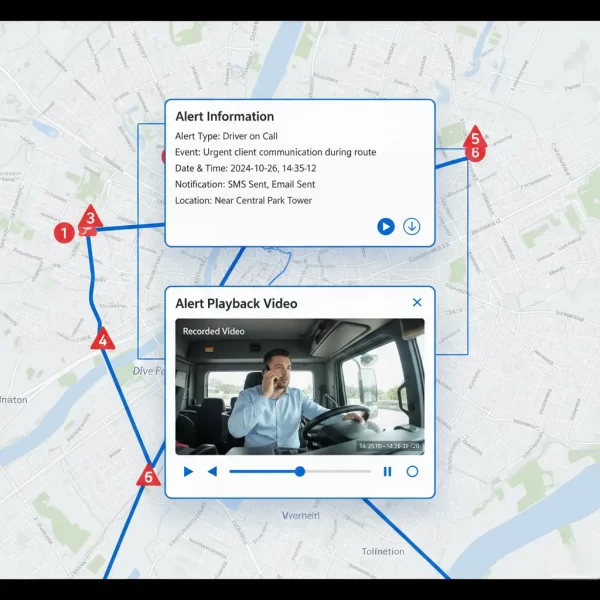Click circular marker 6 beside marker 5

pyautogui.click(x=476, y=153)
